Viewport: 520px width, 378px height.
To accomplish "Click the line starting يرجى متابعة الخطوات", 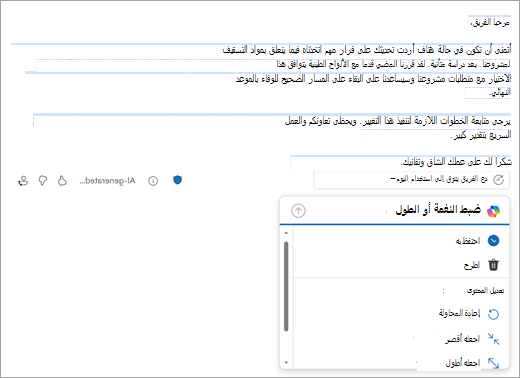I will pyautogui.click(x=398, y=121).
